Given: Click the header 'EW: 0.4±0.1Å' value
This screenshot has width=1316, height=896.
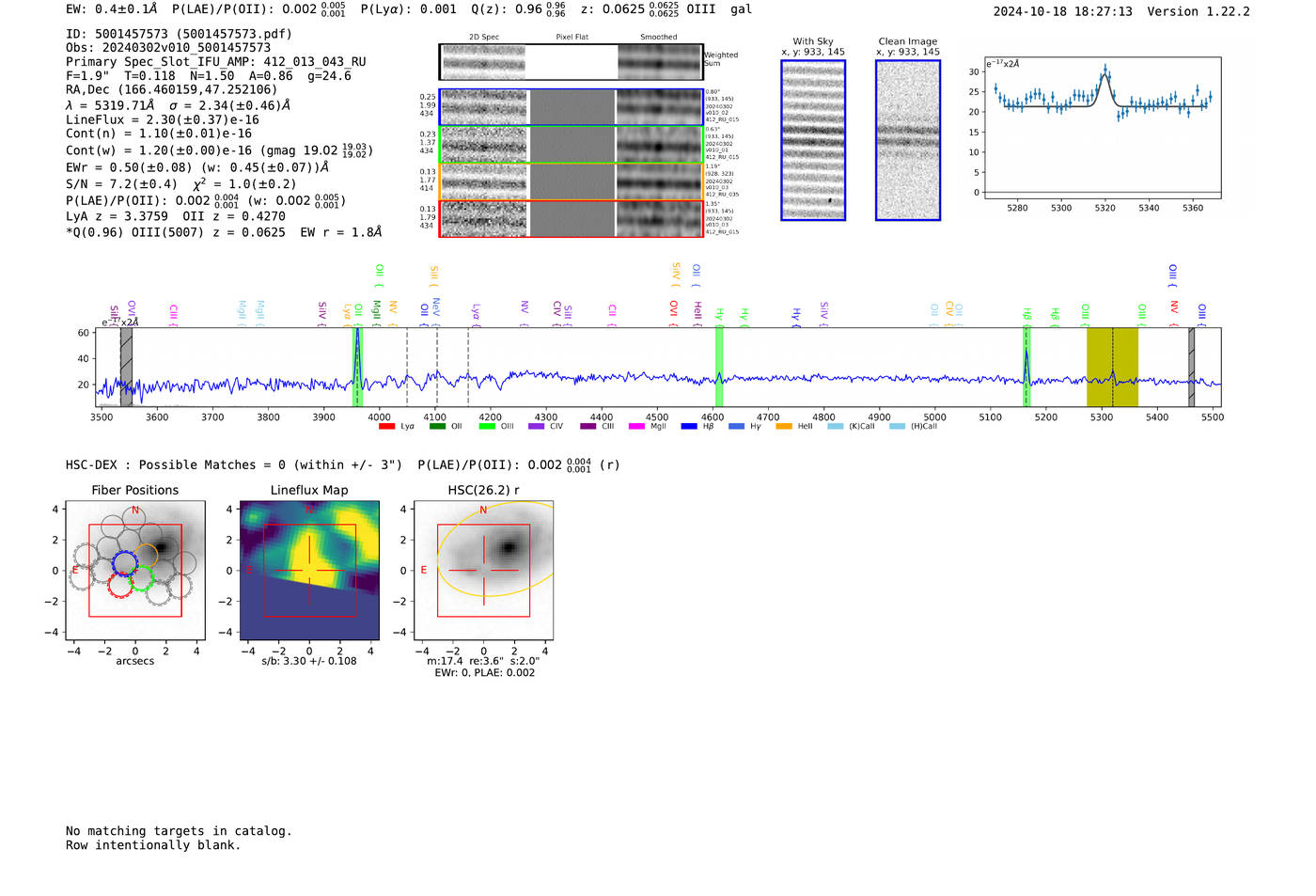Looking at the screenshot, I should click(x=112, y=9).
